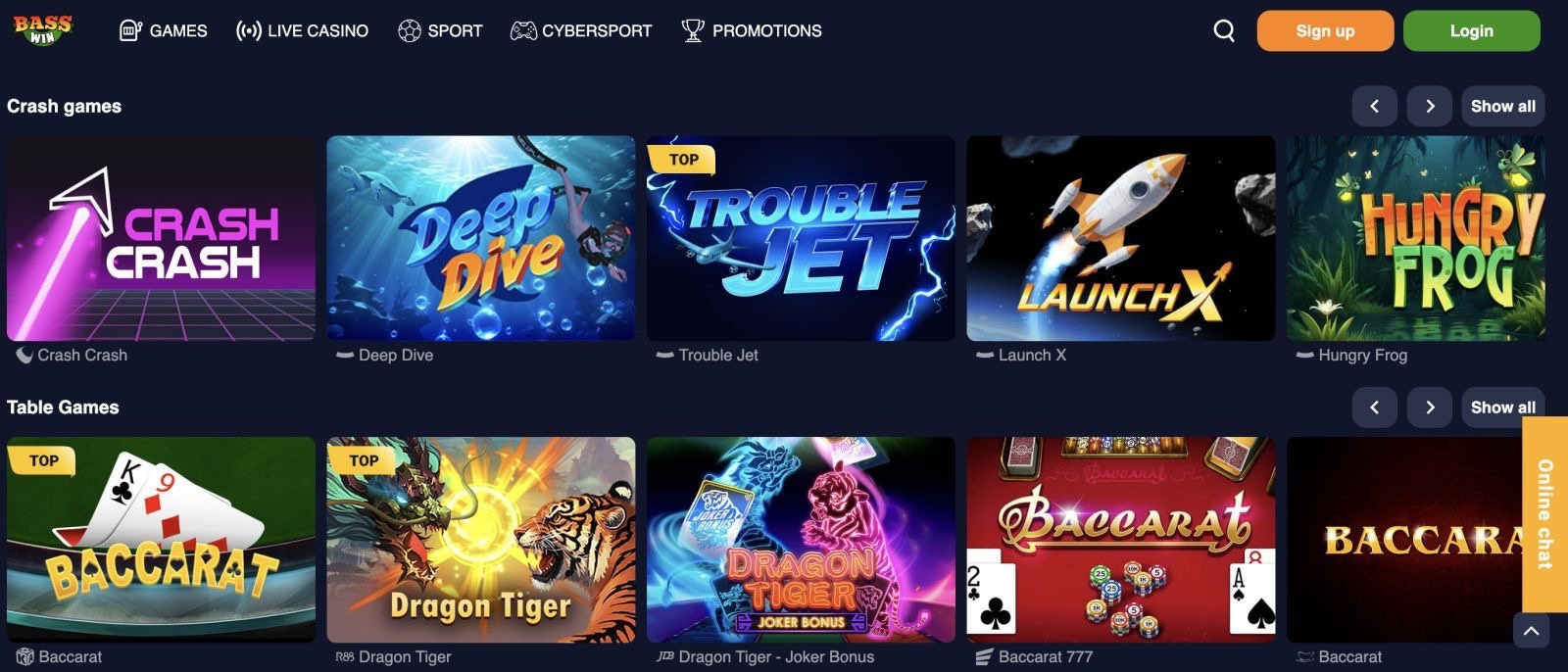Click the Bass Win logo
1568x672 pixels.
click(42, 29)
